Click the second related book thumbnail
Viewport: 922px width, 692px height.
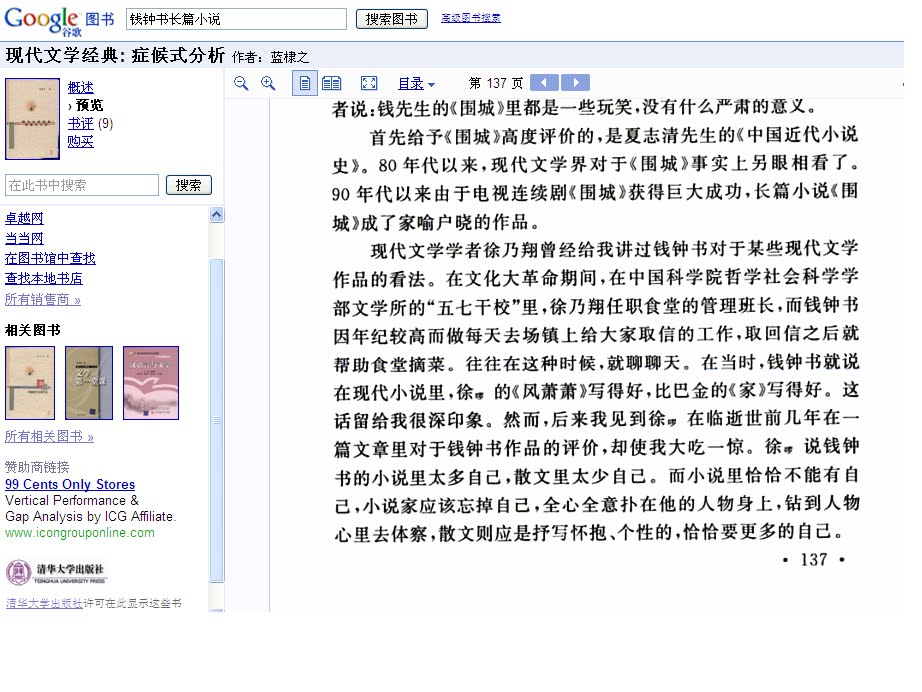point(89,383)
